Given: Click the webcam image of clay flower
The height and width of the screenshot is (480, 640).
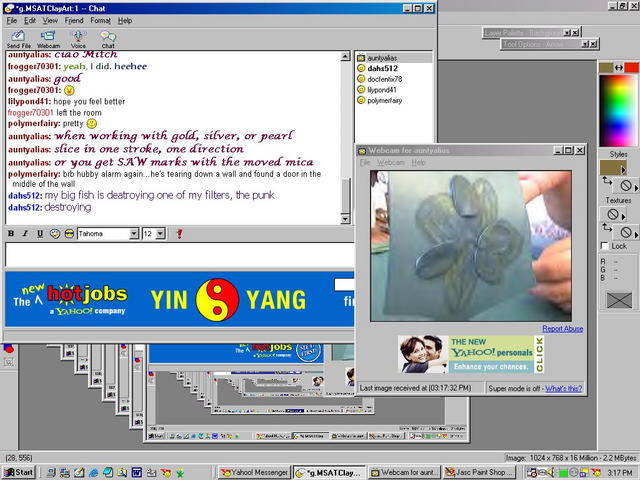Looking at the screenshot, I should (471, 246).
